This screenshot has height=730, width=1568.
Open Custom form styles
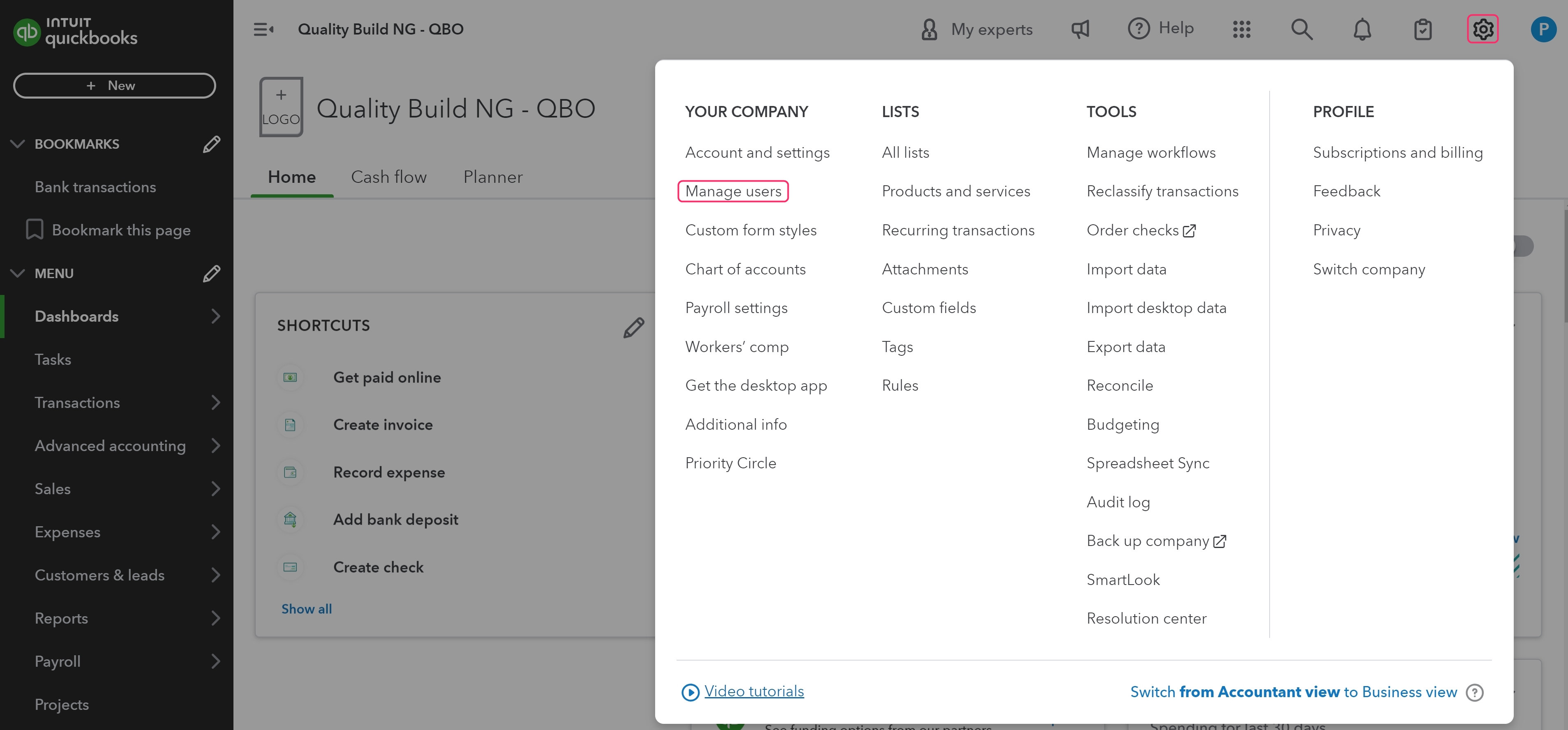tap(751, 230)
